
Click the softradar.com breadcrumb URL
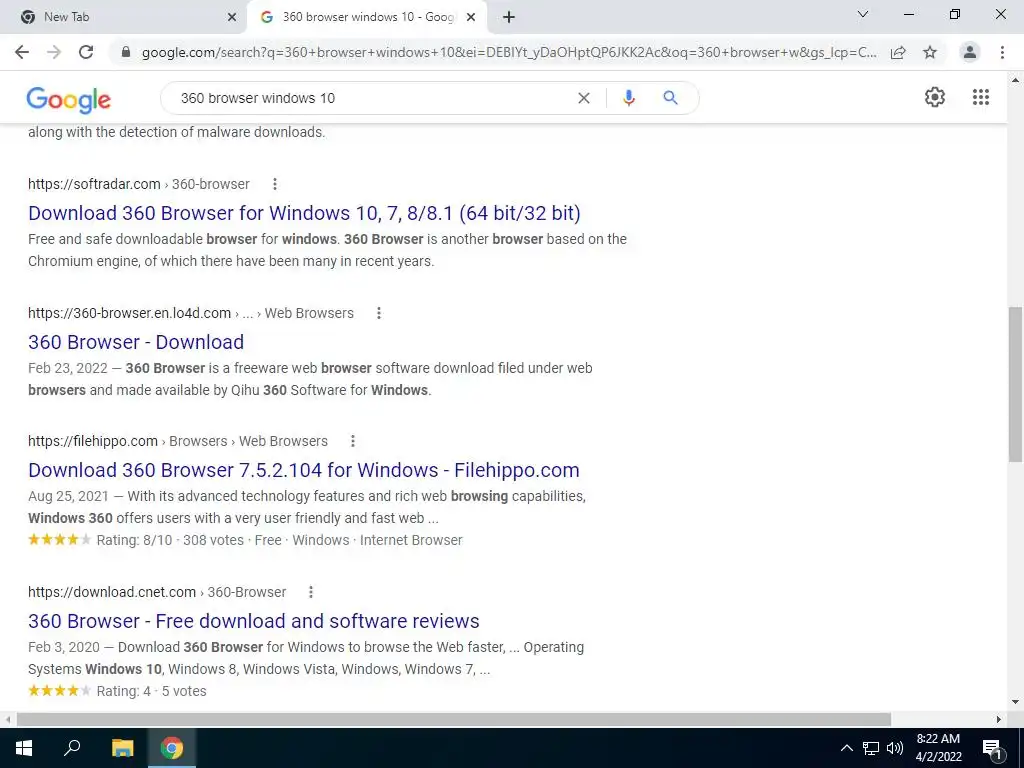click(138, 184)
